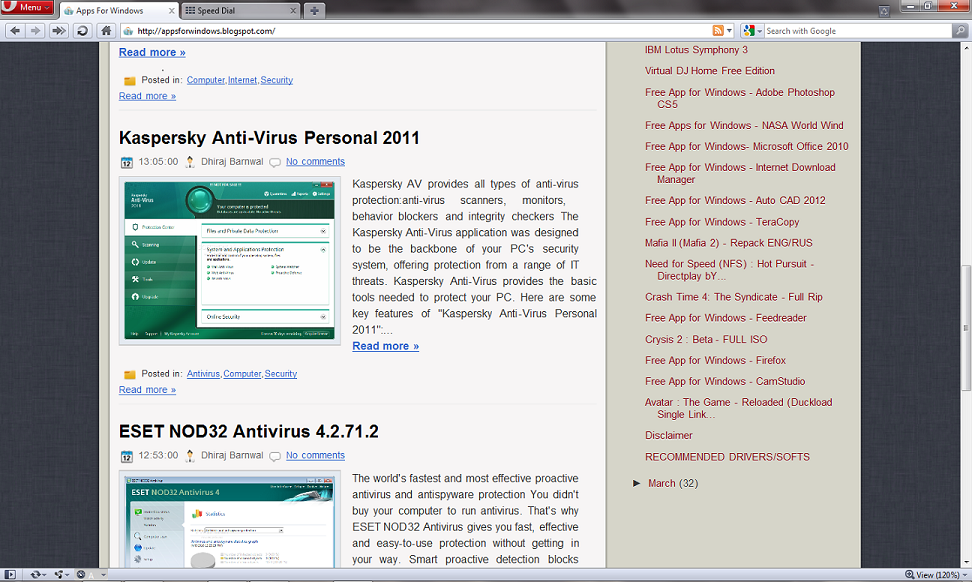Click the Opera Turbo icon in status bar
Screen dimensions: 972x582
click(x=81, y=575)
